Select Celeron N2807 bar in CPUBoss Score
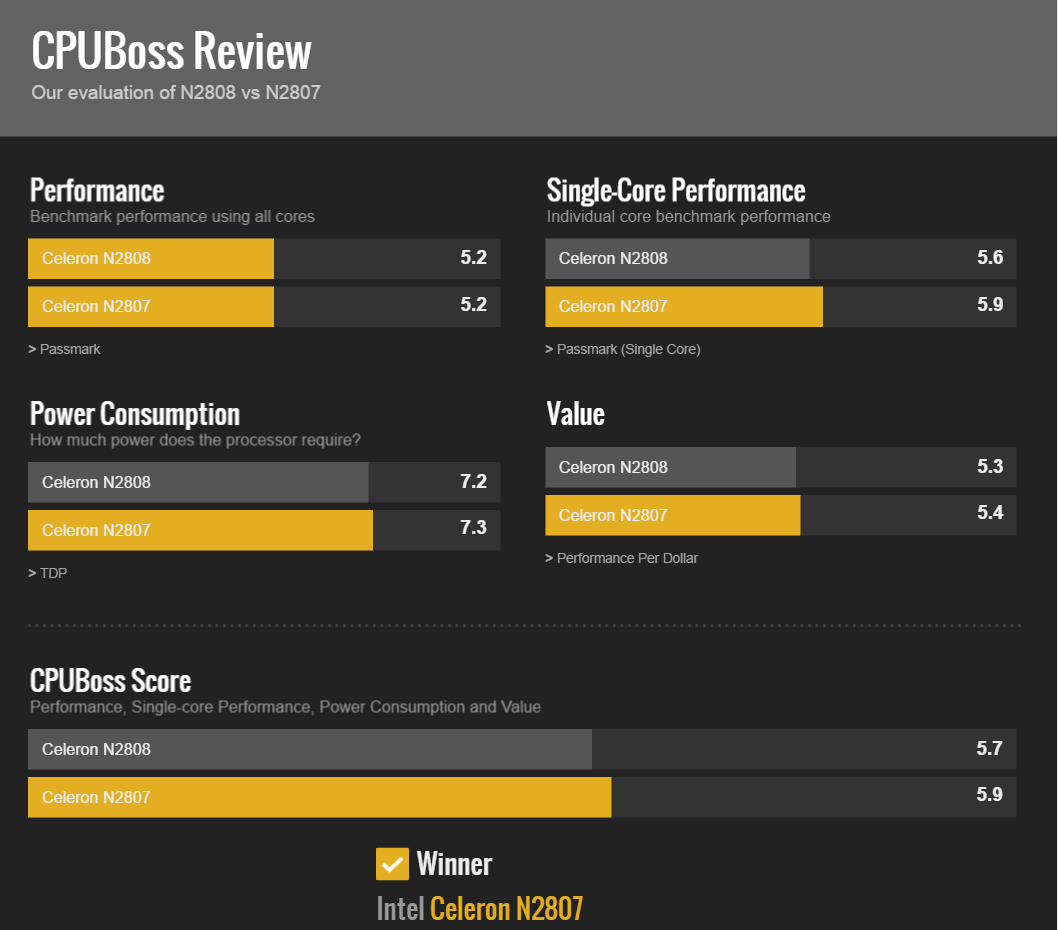The image size is (1058, 930). pos(522,797)
